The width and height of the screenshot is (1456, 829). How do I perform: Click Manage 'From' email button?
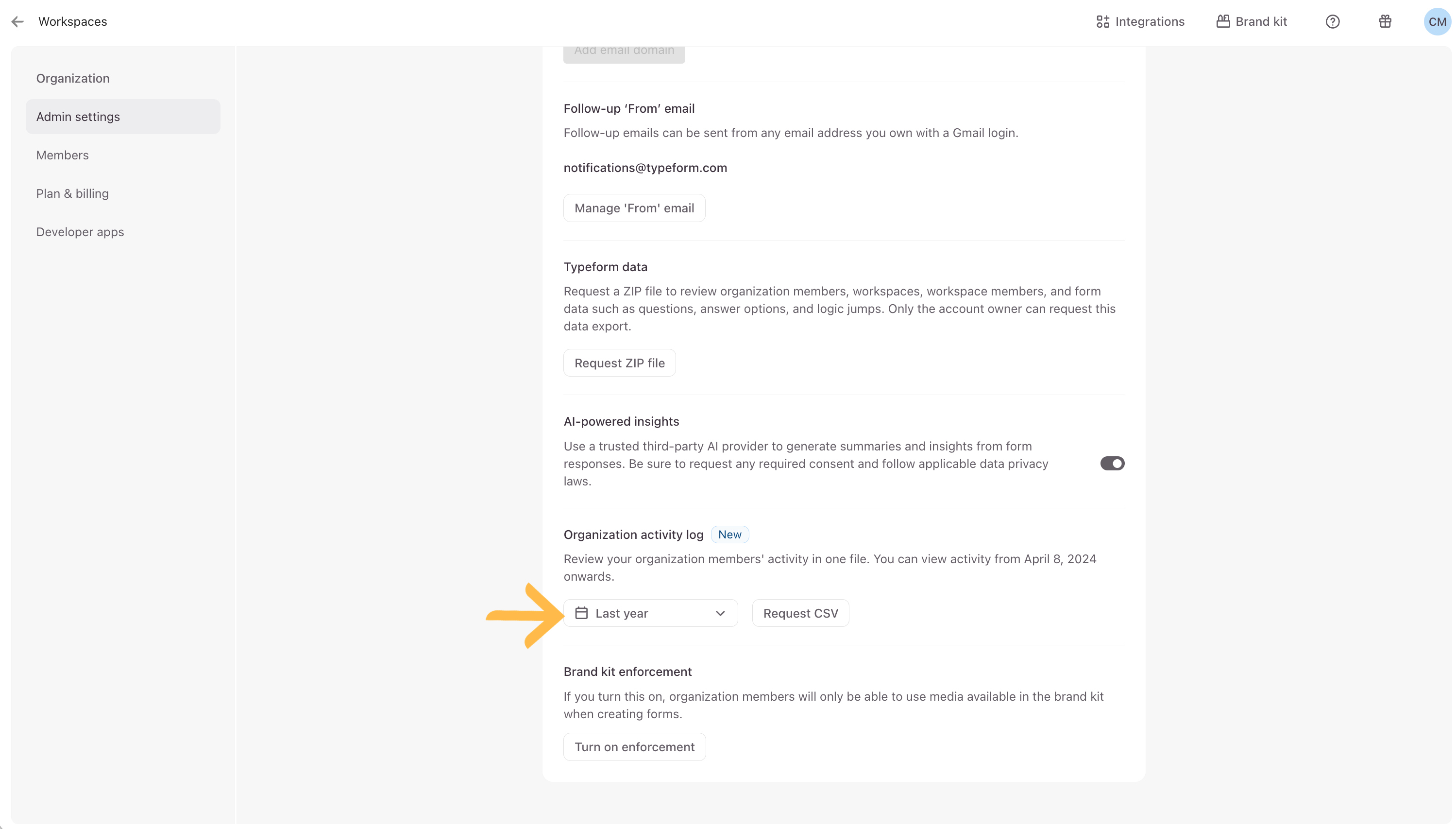tap(634, 208)
